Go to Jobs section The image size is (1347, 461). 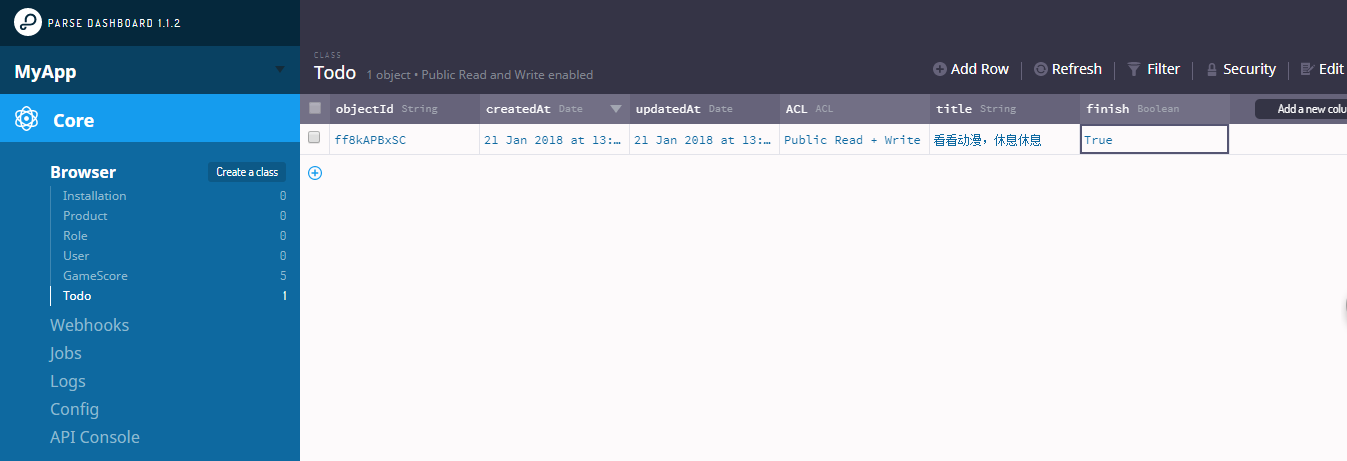[66, 353]
